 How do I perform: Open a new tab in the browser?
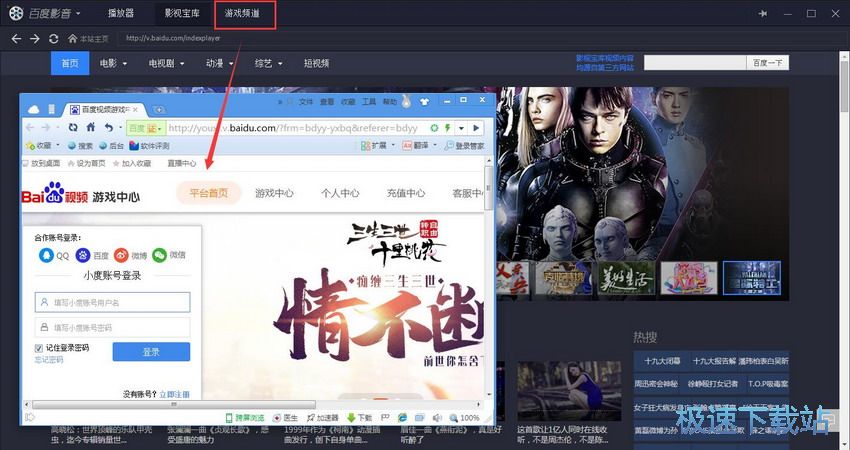tap(159, 110)
